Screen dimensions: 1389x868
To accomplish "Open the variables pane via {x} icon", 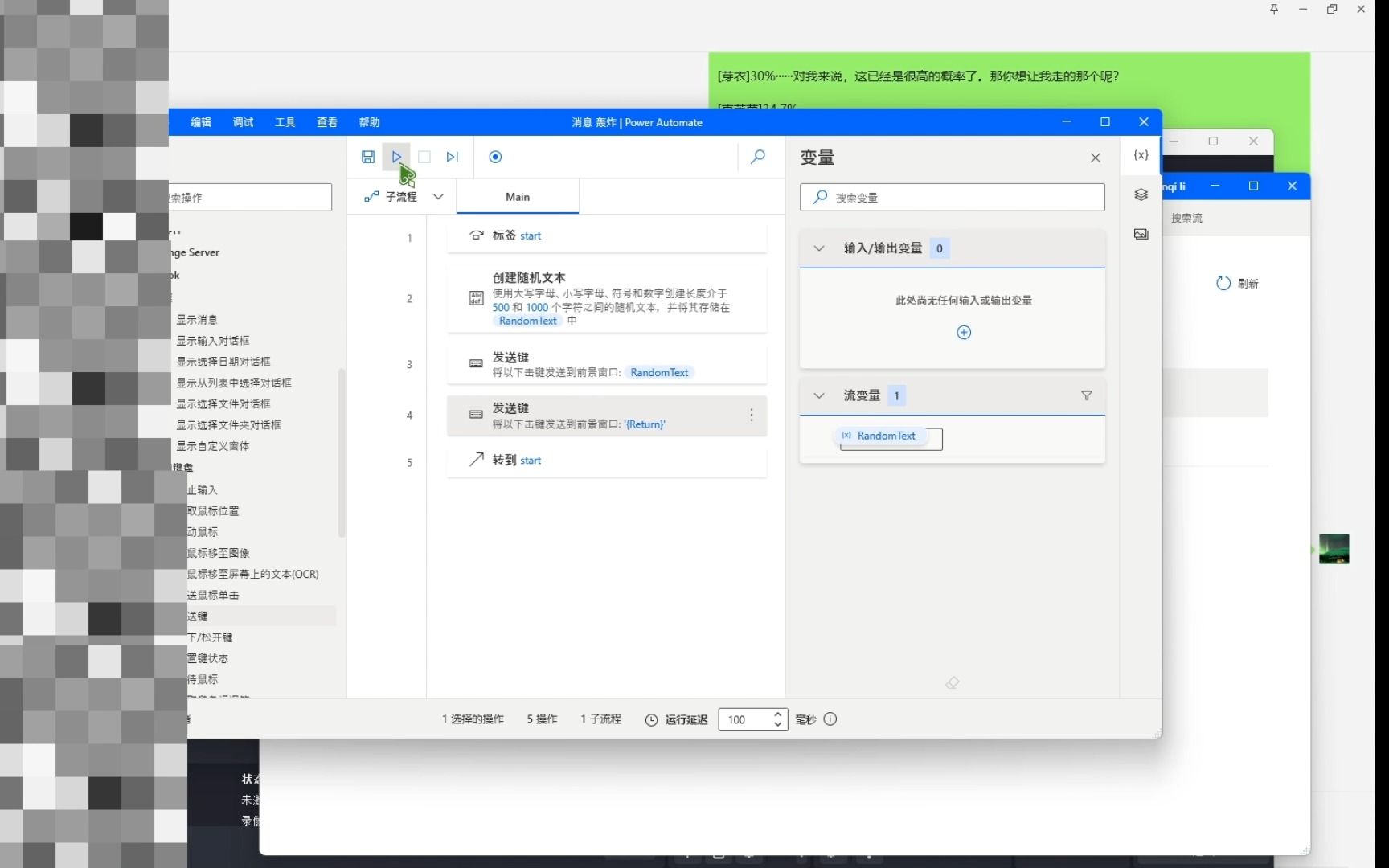I will (1141, 155).
